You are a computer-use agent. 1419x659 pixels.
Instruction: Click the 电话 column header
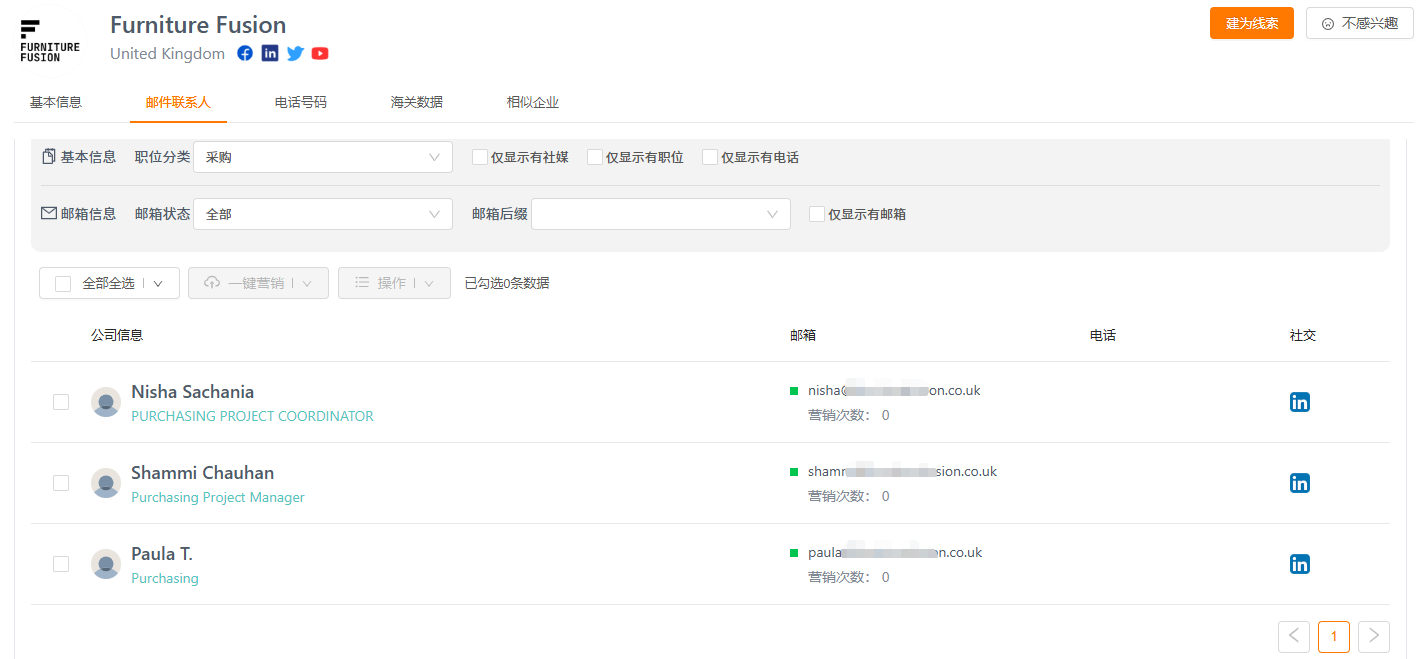1103,335
